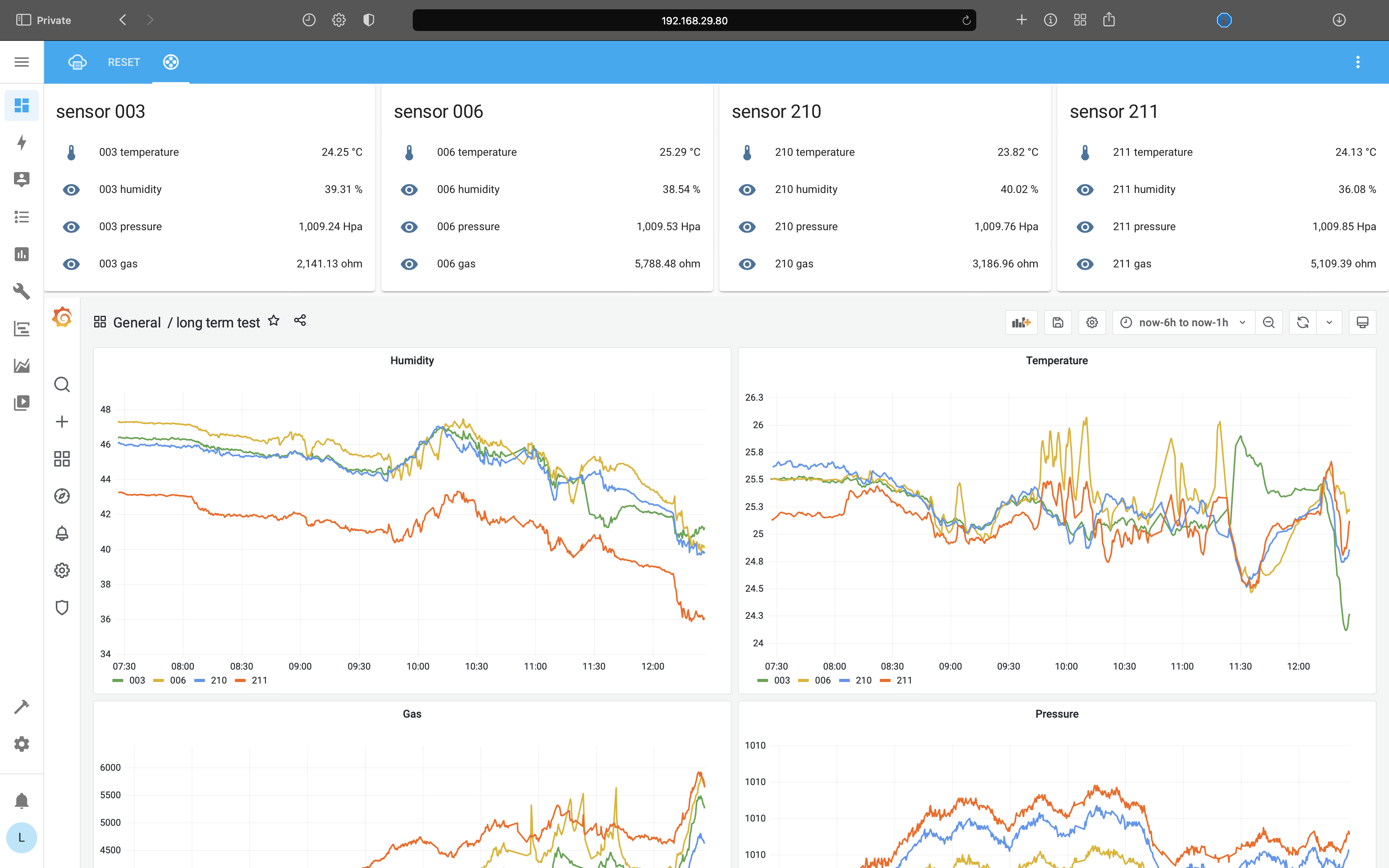Open the three-dot overflow menu in header
The image size is (1389, 868).
pyautogui.click(x=1358, y=62)
